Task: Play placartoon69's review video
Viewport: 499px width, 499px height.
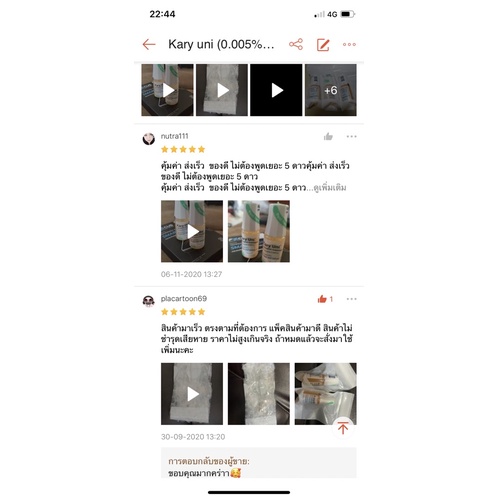Action: [x=192, y=394]
